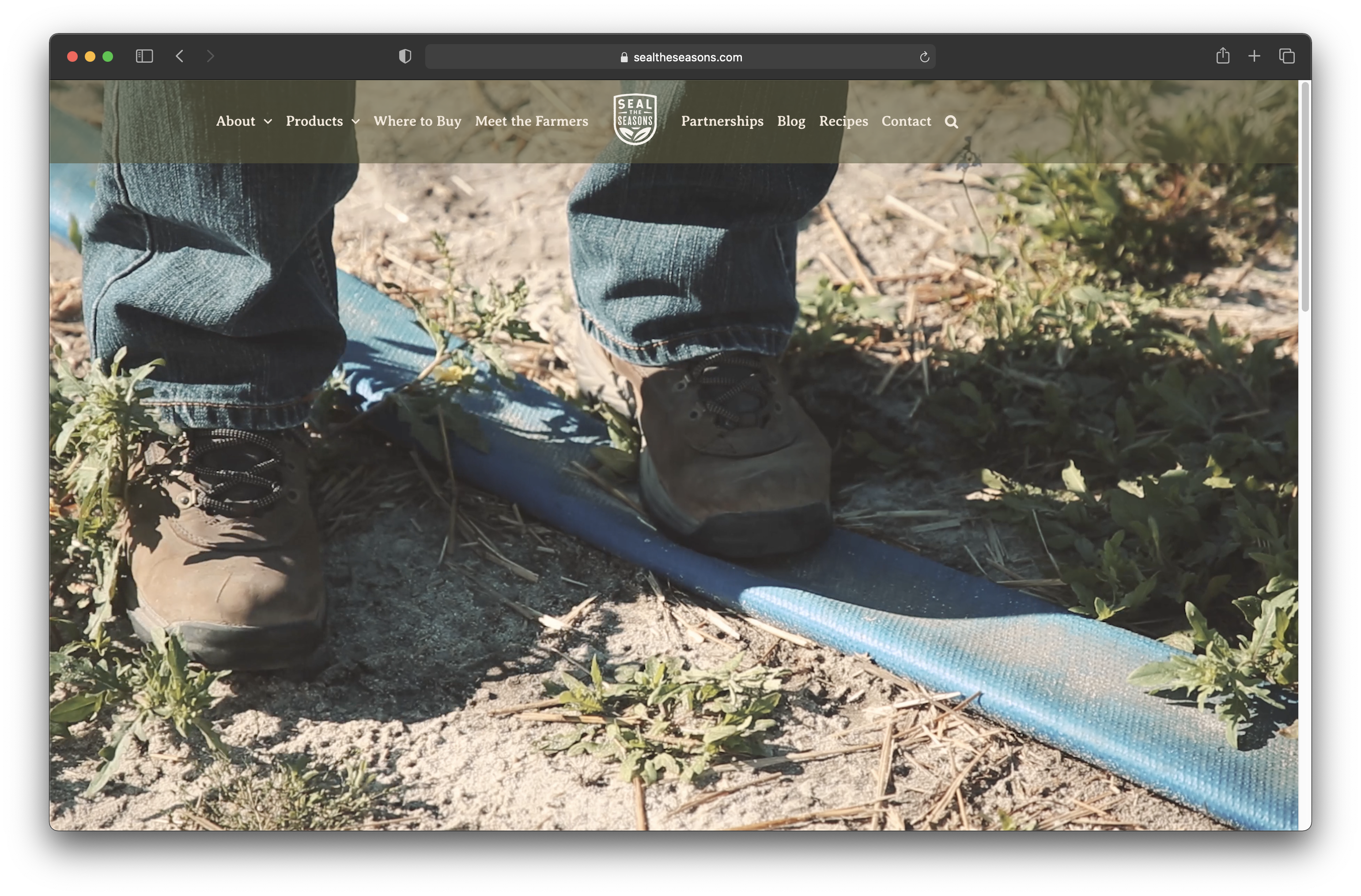1361x896 pixels.
Task: Click the page vertical scrollbar thumb
Action: point(1305,196)
